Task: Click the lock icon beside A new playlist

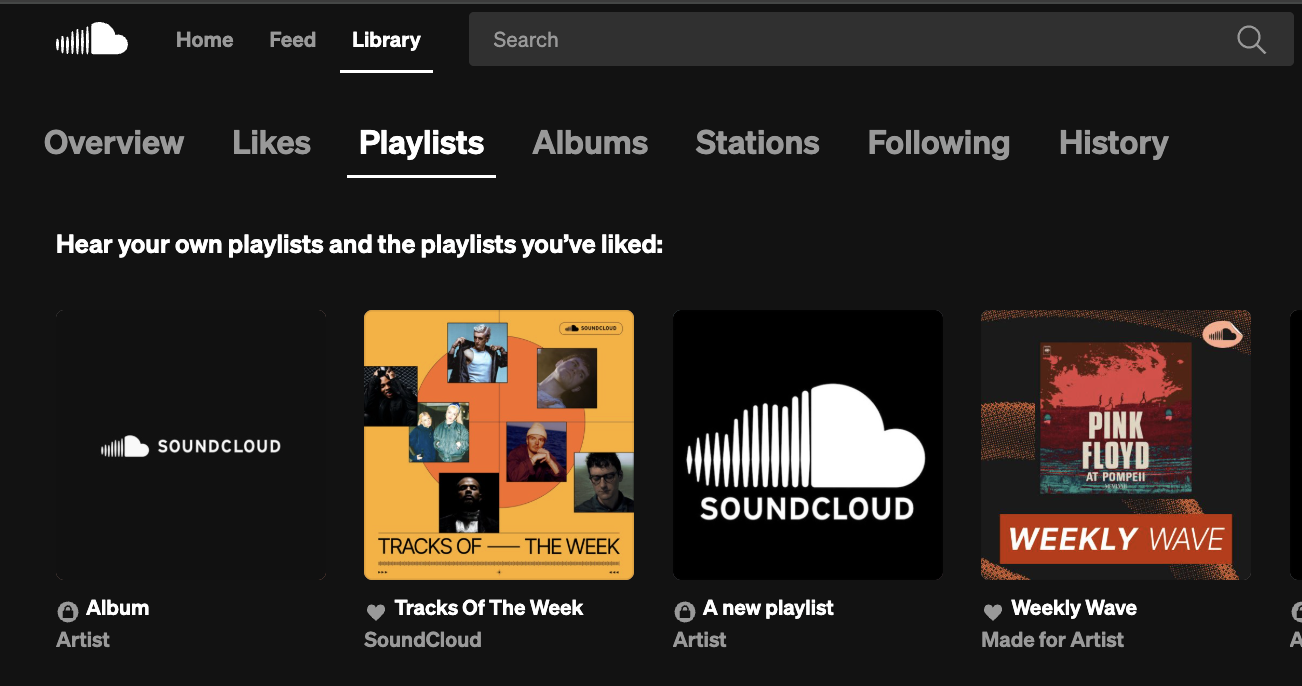Action: [x=685, y=610]
